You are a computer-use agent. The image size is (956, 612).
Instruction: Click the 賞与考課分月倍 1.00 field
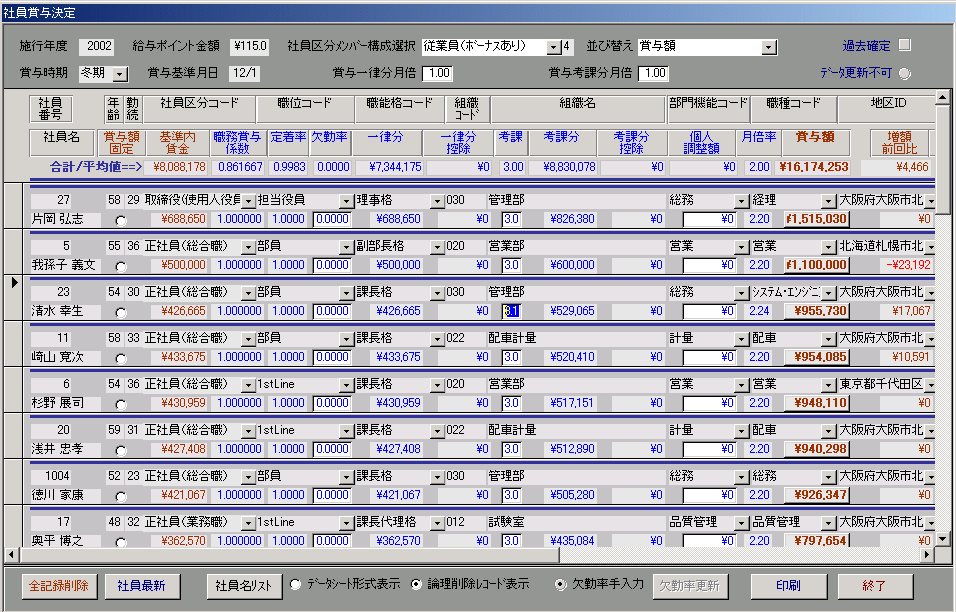click(x=654, y=73)
